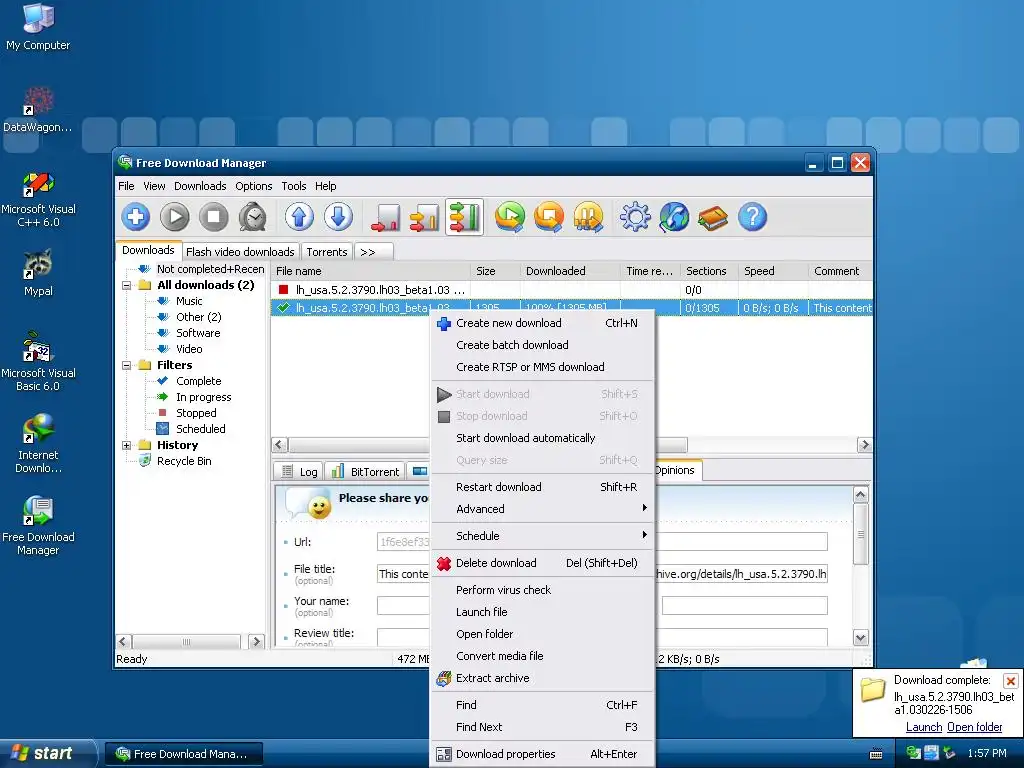Click the stacked books toolbar icon

(713, 217)
